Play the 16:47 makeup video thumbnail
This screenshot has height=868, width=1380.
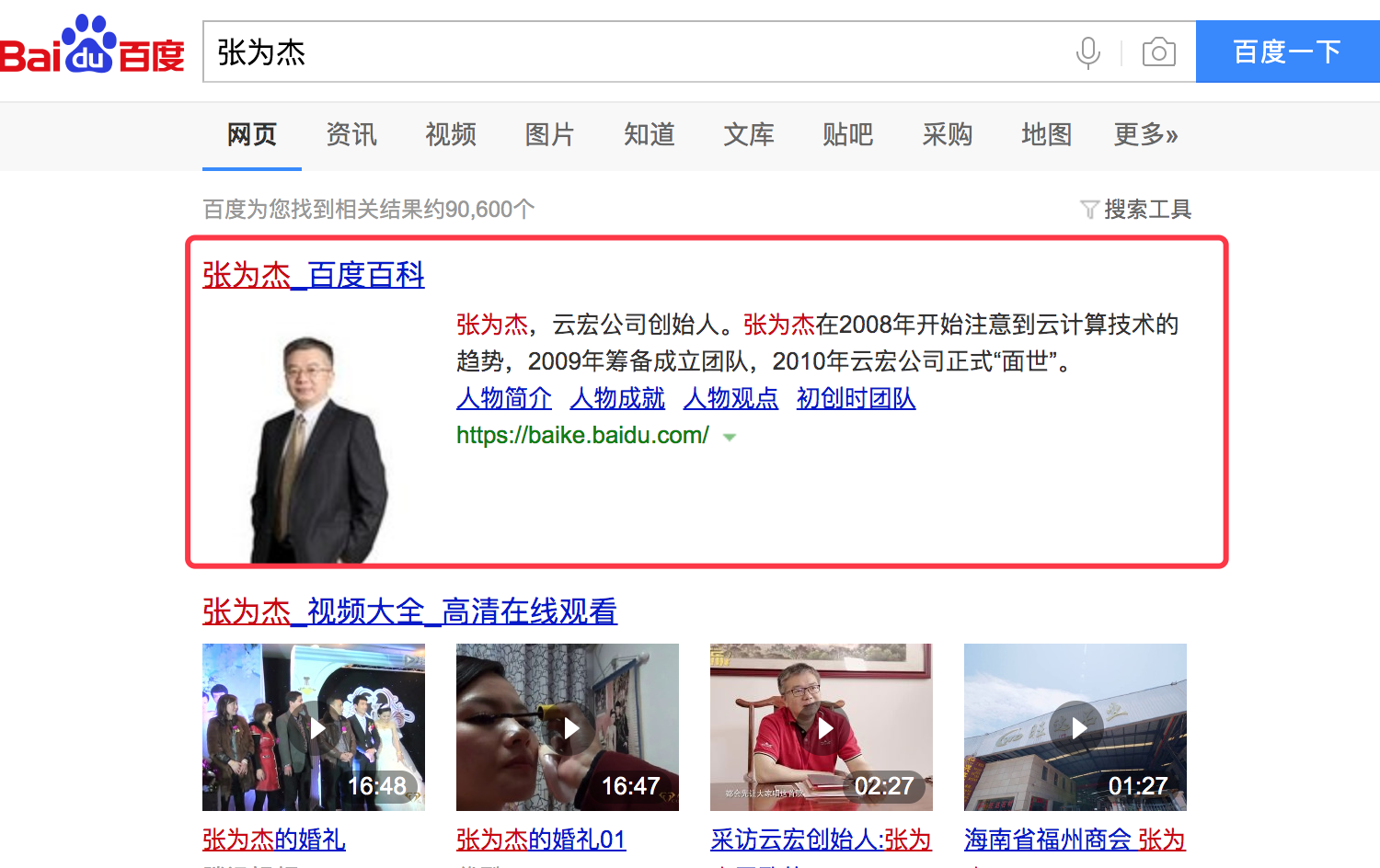[x=568, y=727]
